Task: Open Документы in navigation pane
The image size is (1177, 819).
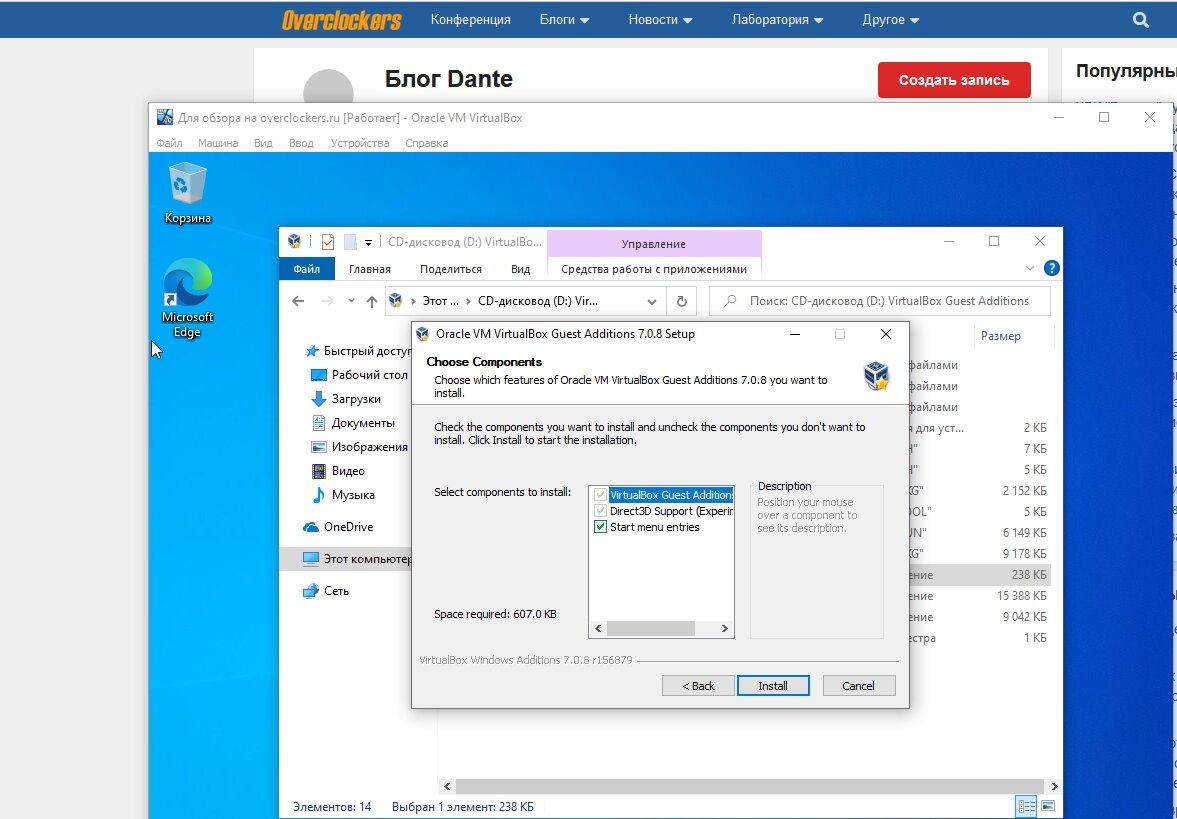Action: point(353,423)
